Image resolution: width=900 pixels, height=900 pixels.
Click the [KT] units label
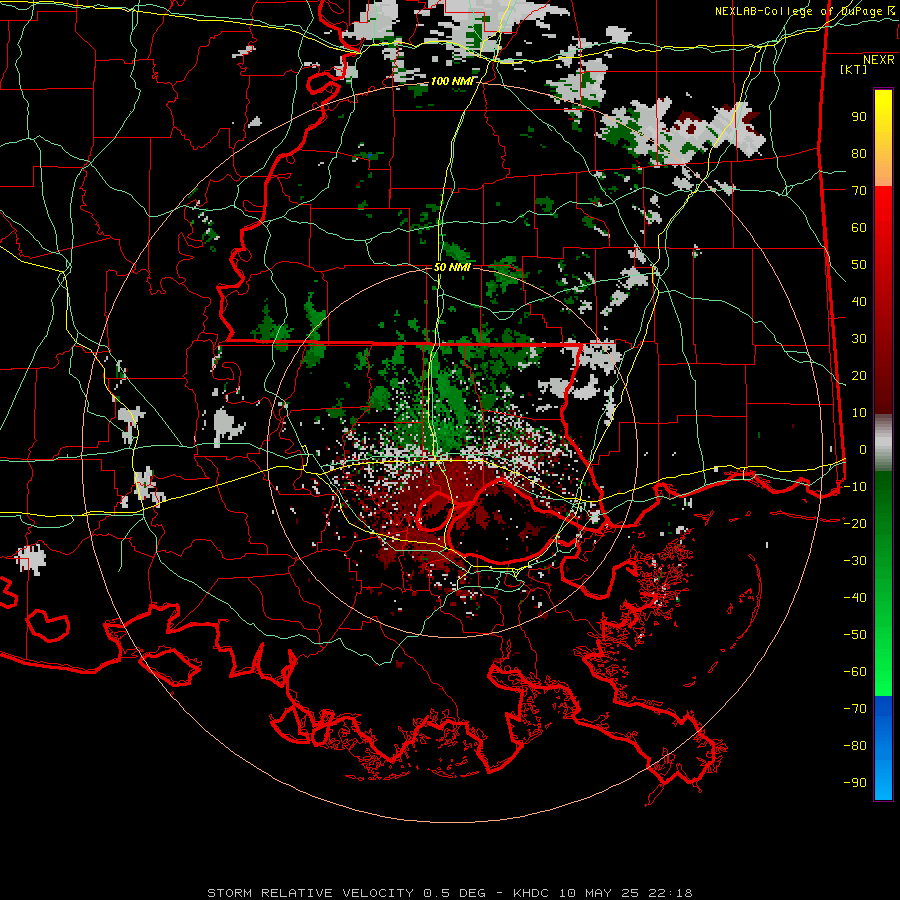pos(853,69)
